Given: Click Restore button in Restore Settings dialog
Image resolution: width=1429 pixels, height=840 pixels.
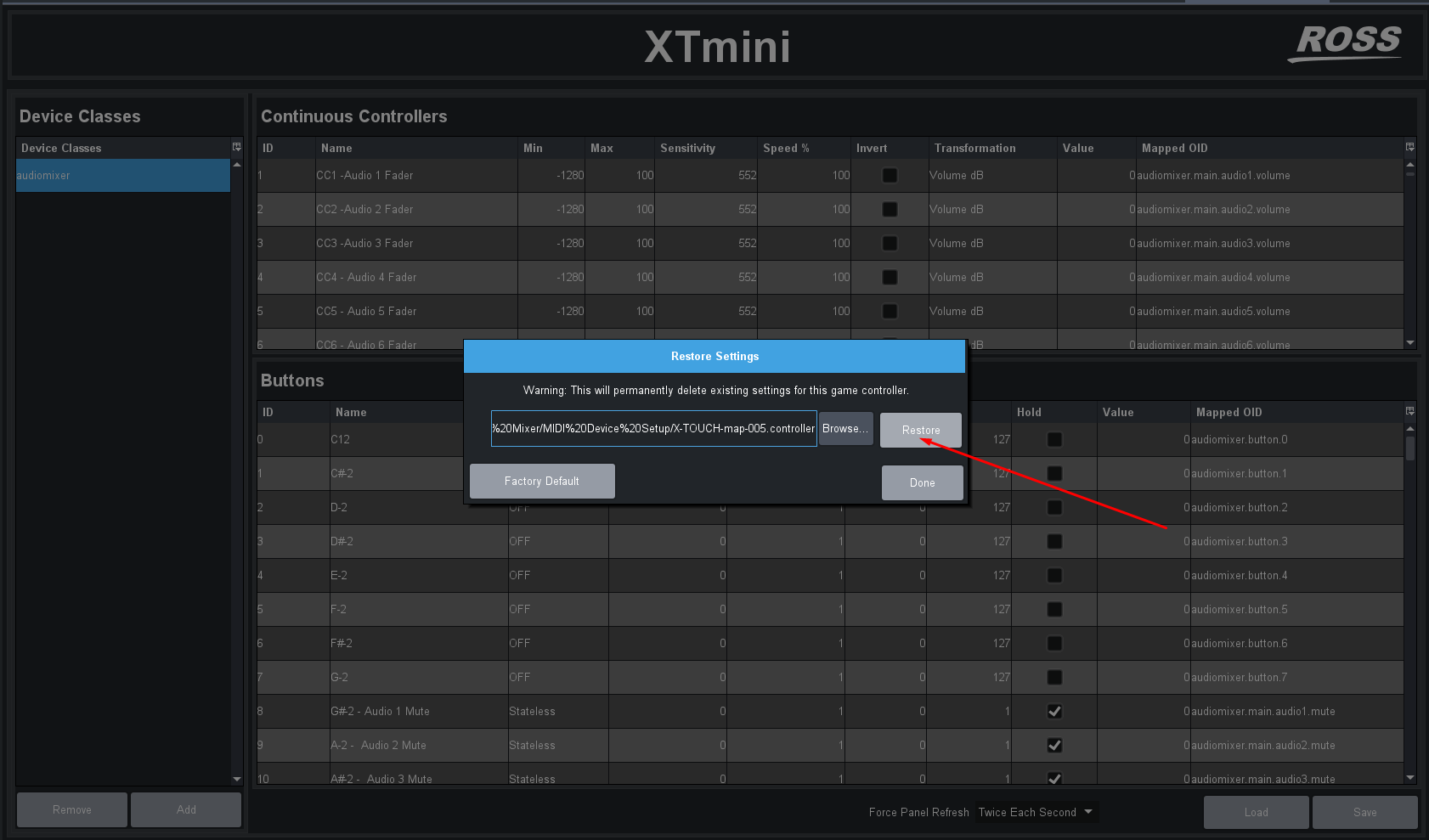Looking at the screenshot, I should pyautogui.click(x=921, y=430).
